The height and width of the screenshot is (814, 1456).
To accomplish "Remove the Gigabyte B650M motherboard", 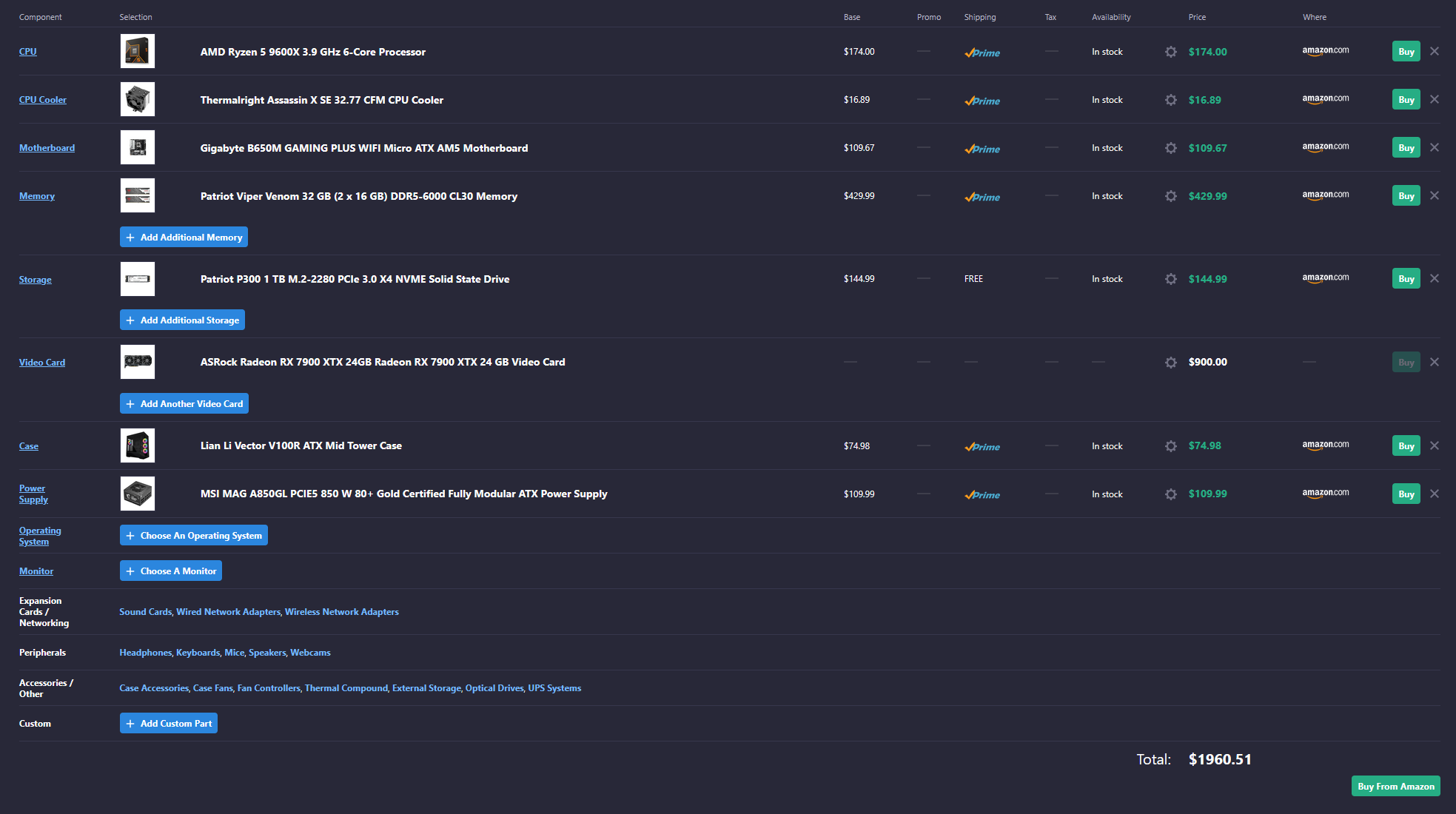I will [1435, 147].
